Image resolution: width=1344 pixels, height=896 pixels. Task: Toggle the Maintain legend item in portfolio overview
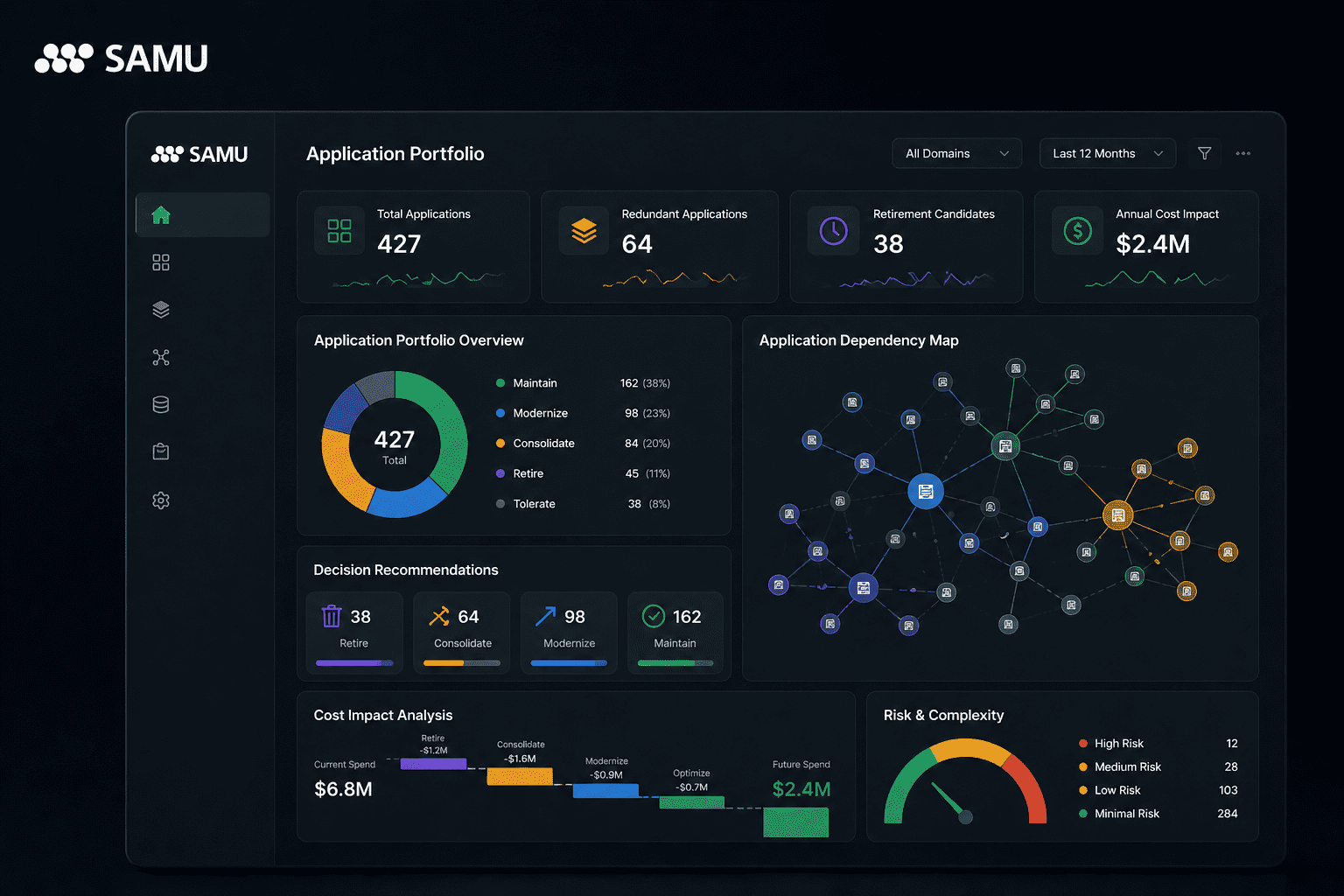(534, 382)
